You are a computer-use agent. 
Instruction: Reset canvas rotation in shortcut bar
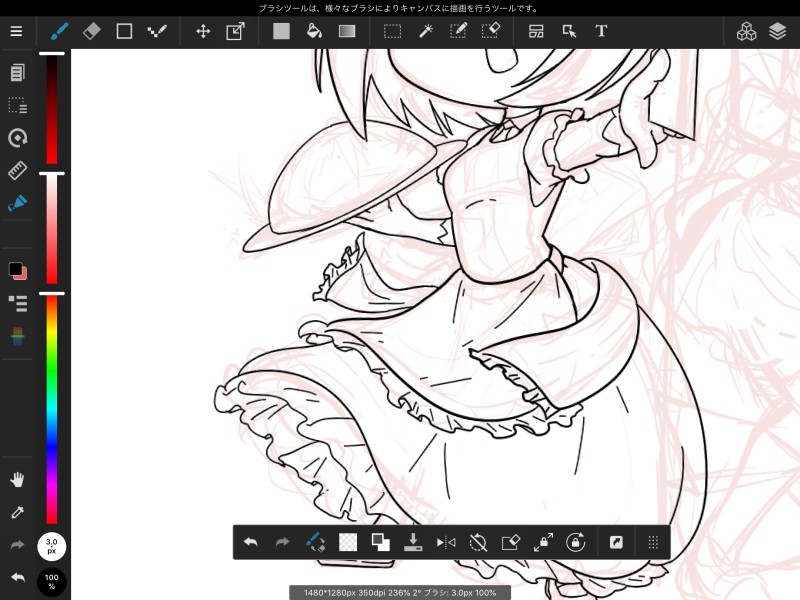(x=478, y=542)
